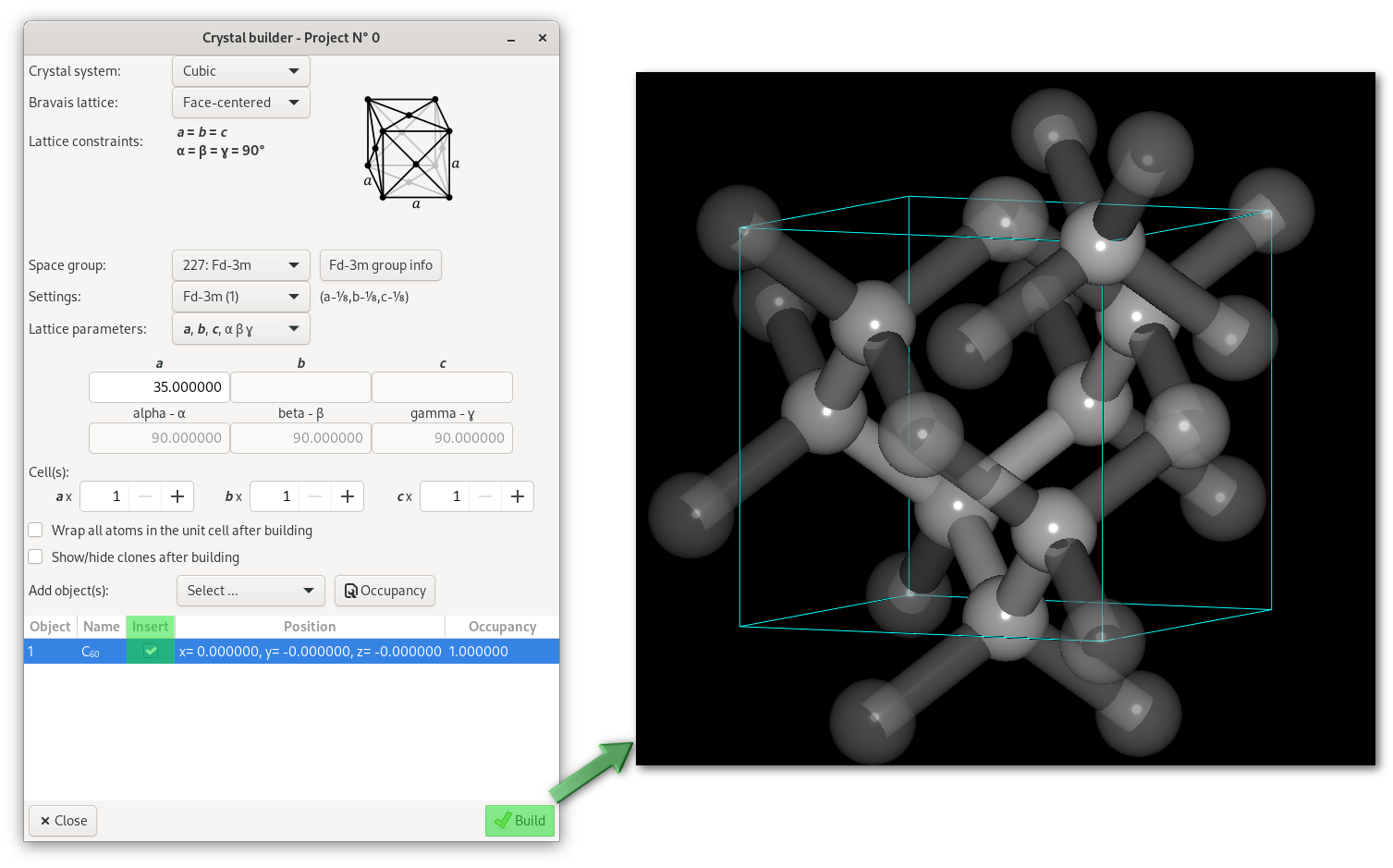Screen dimensions: 1393x868
Task: Open Fd-3m group info
Action: pyautogui.click(x=380, y=265)
